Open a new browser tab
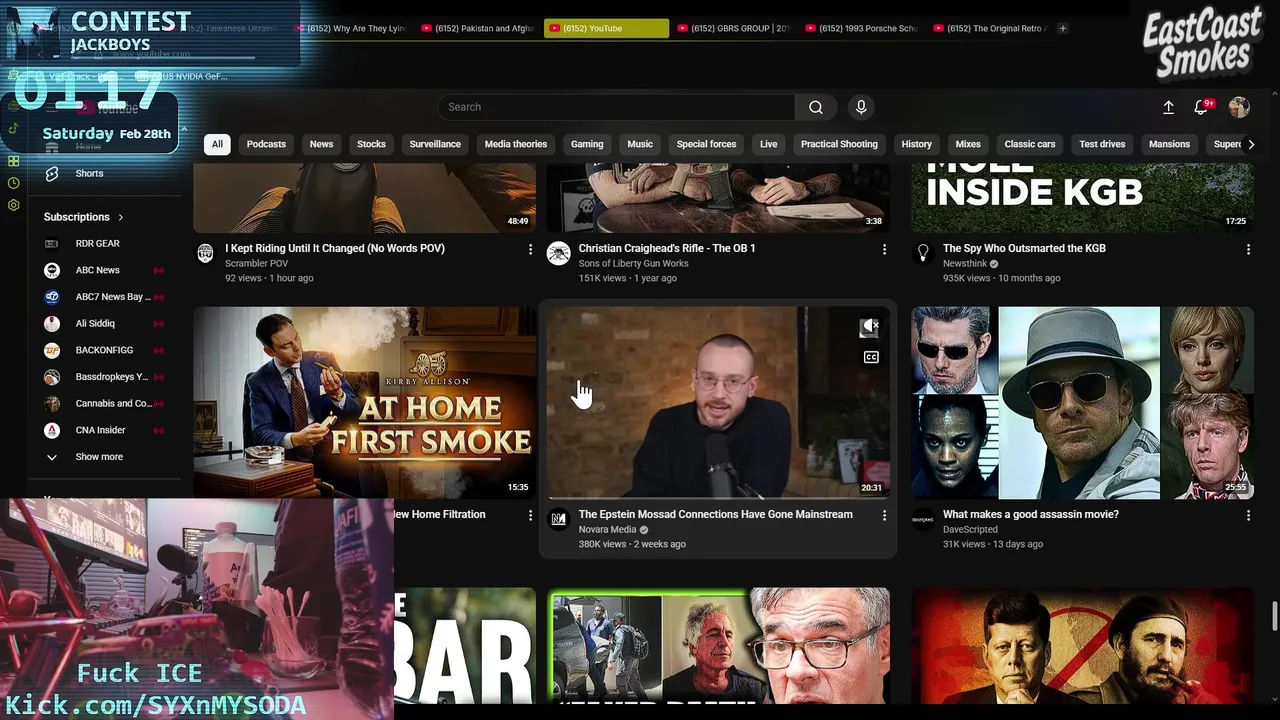This screenshot has height=720, width=1280. pos(1062,28)
